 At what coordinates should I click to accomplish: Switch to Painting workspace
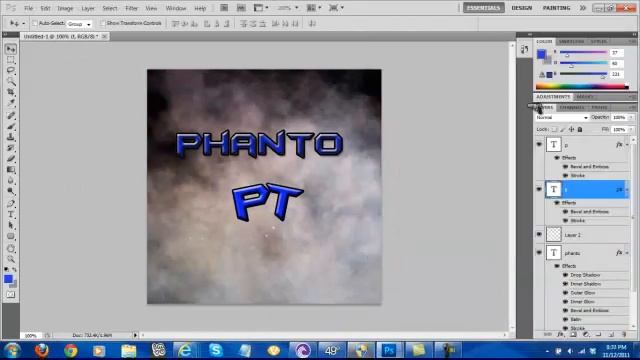pyautogui.click(x=556, y=8)
